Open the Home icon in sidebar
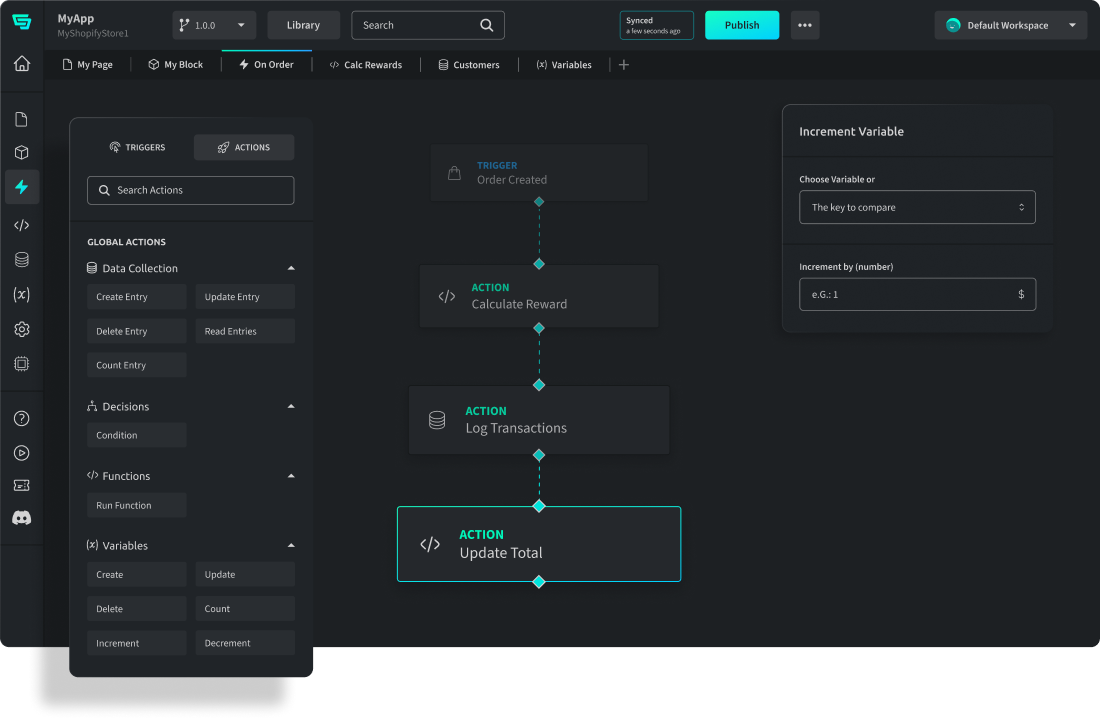The image size is (1100, 720). (x=22, y=64)
